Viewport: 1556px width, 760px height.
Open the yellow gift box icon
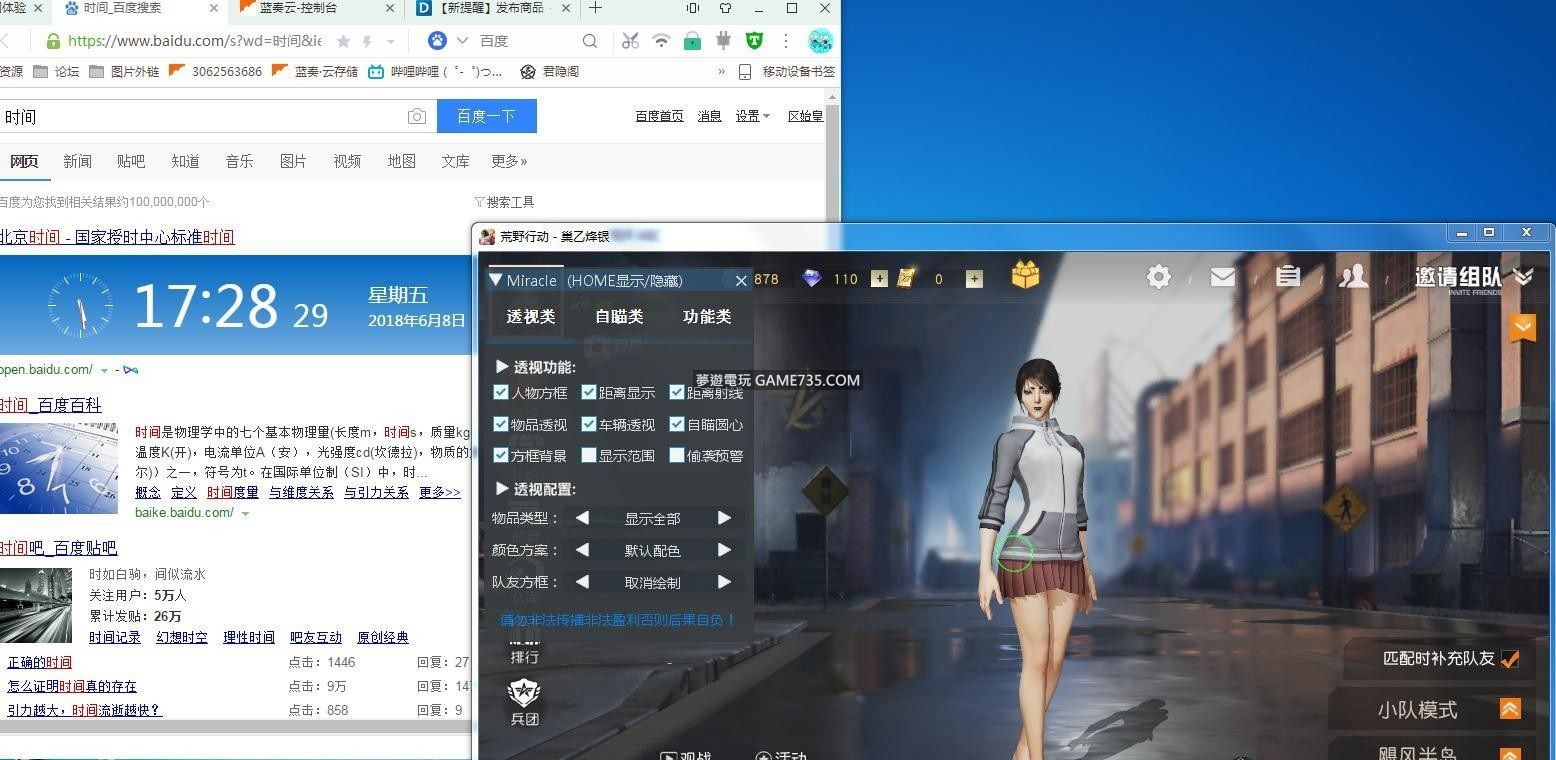point(1025,275)
